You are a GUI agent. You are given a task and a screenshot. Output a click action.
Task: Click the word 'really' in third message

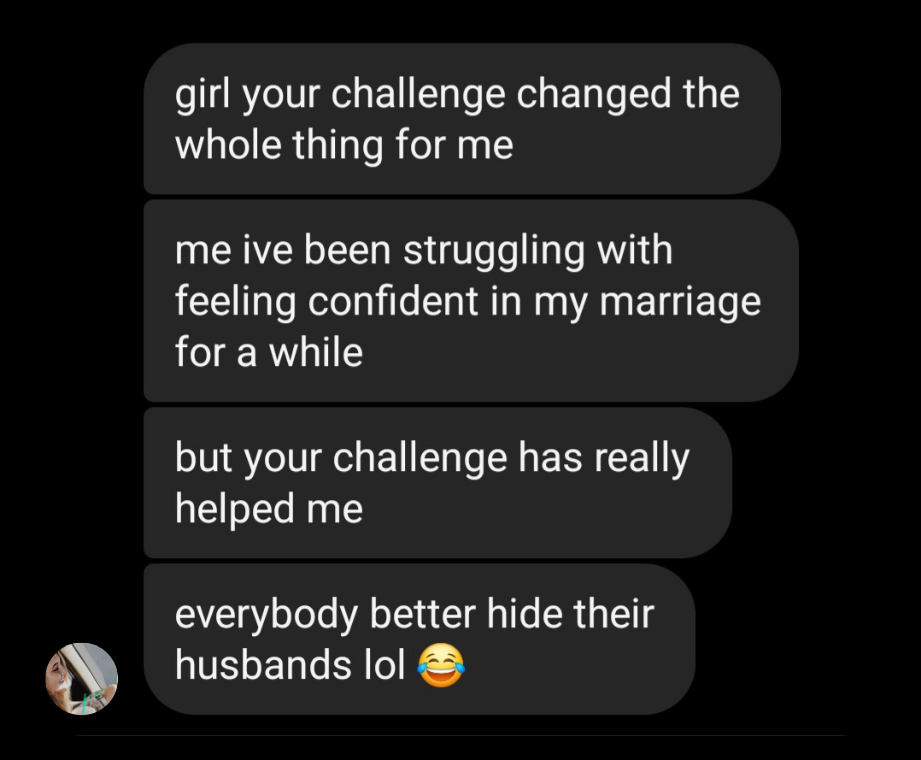pos(641,460)
